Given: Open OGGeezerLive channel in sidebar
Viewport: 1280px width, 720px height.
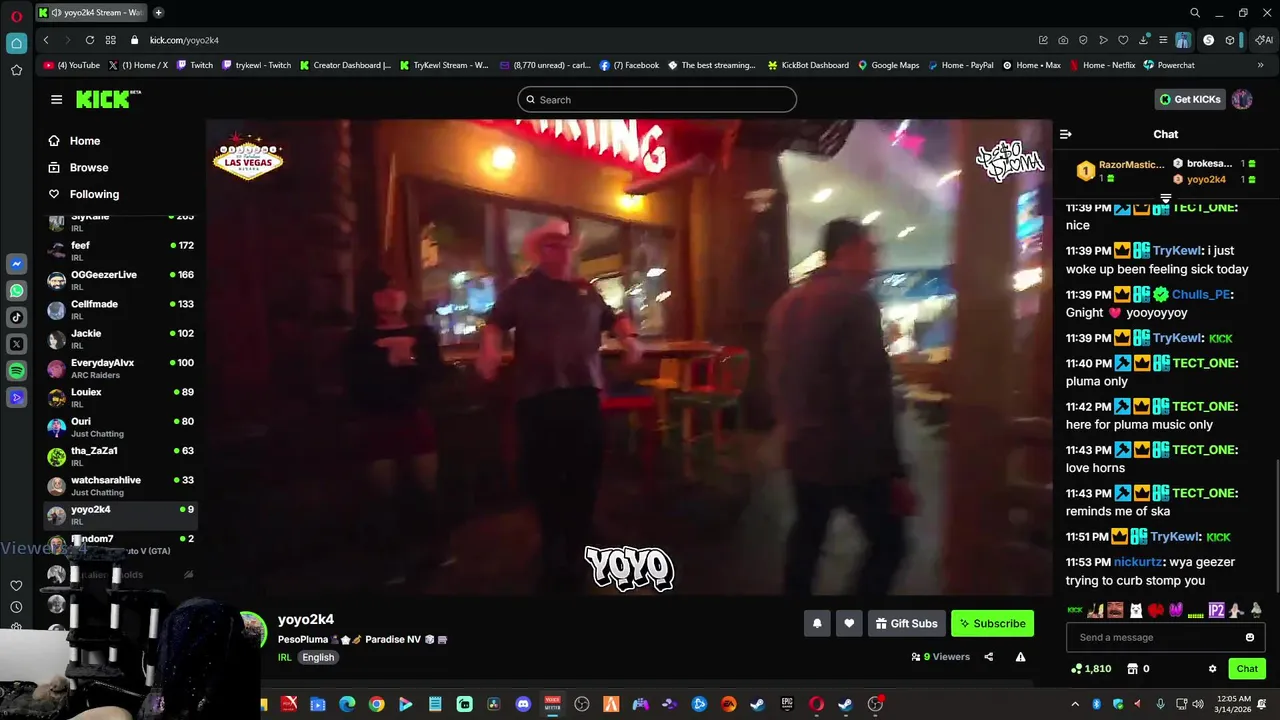Looking at the screenshot, I should click(120, 280).
